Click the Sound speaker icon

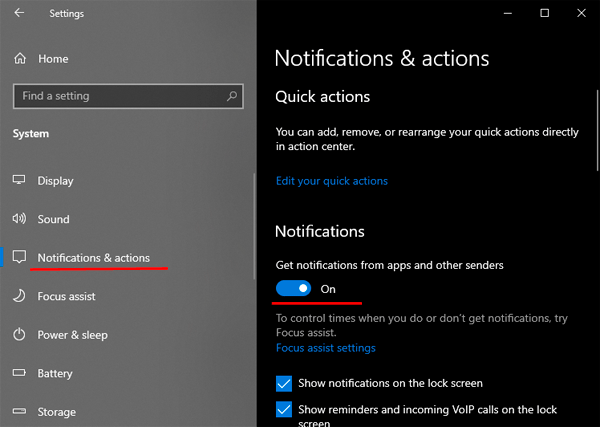click(x=19, y=219)
